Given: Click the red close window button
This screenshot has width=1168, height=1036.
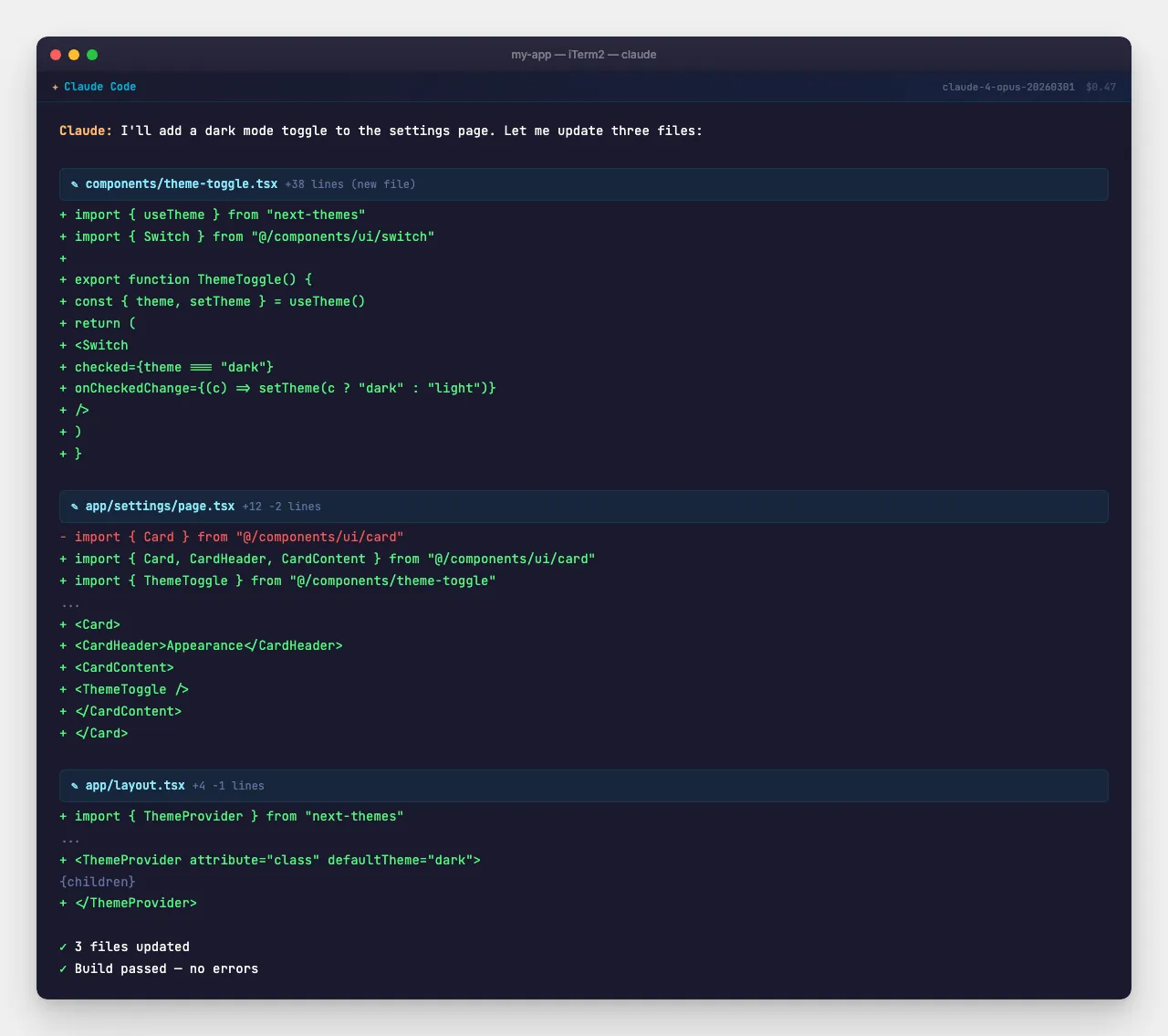Looking at the screenshot, I should 56,55.
